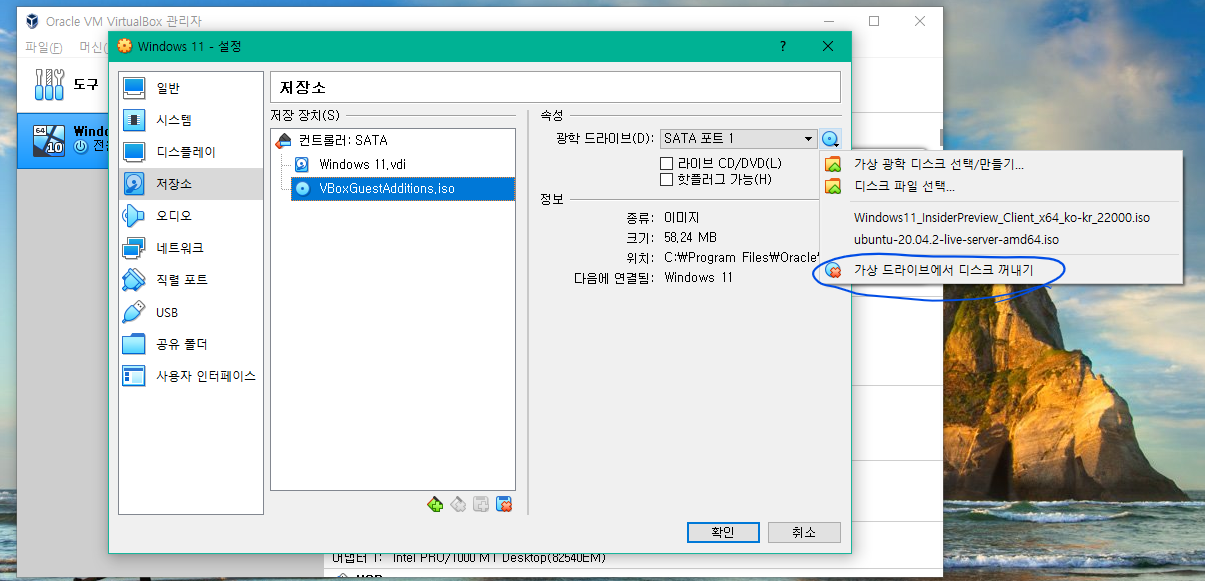1205x581 pixels.
Task: Open 머신 menu in VirtualBox Manager
Action: (x=92, y=47)
